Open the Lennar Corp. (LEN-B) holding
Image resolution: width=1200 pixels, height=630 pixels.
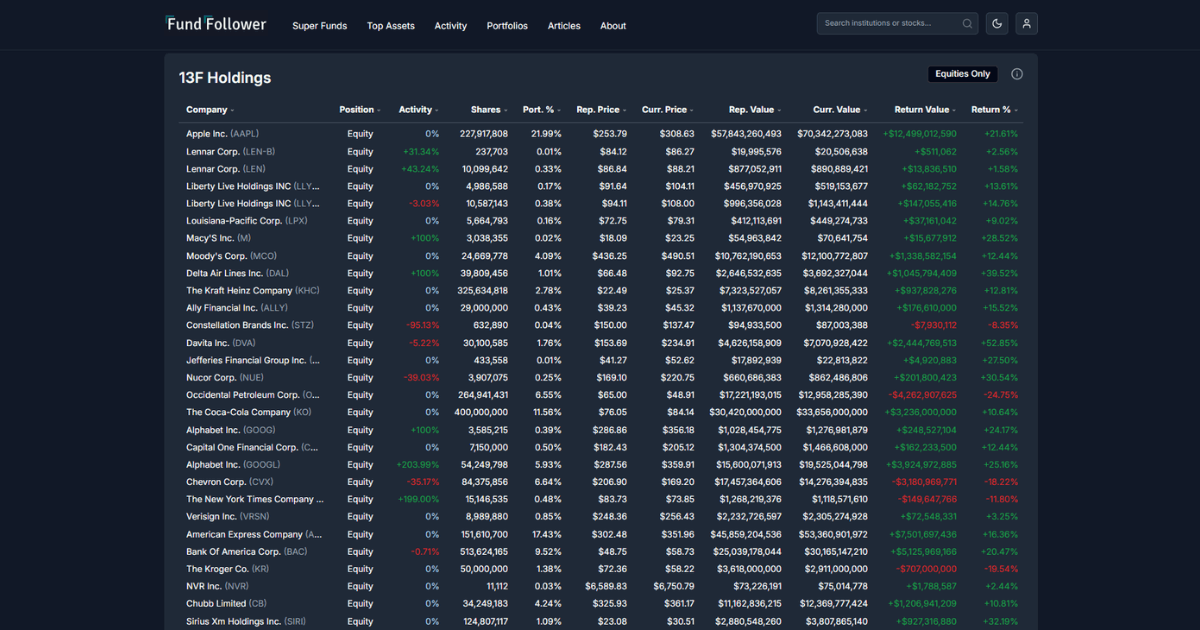[230, 152]
